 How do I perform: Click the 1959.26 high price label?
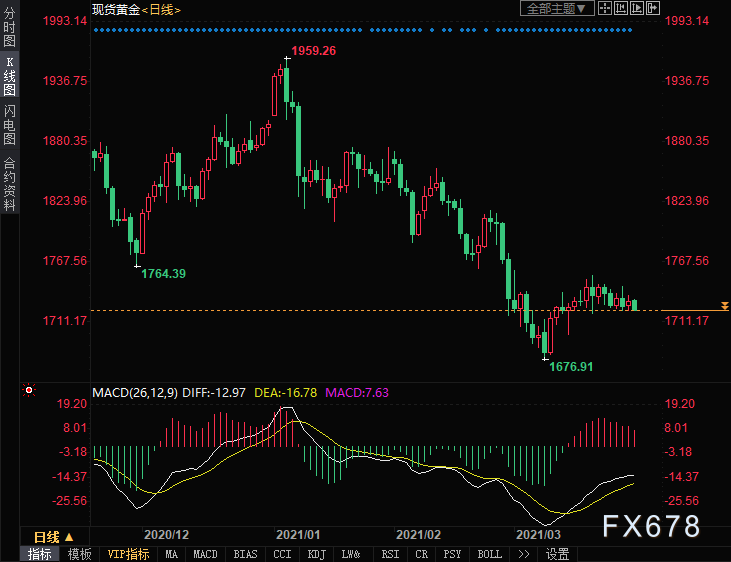[313, 50]
